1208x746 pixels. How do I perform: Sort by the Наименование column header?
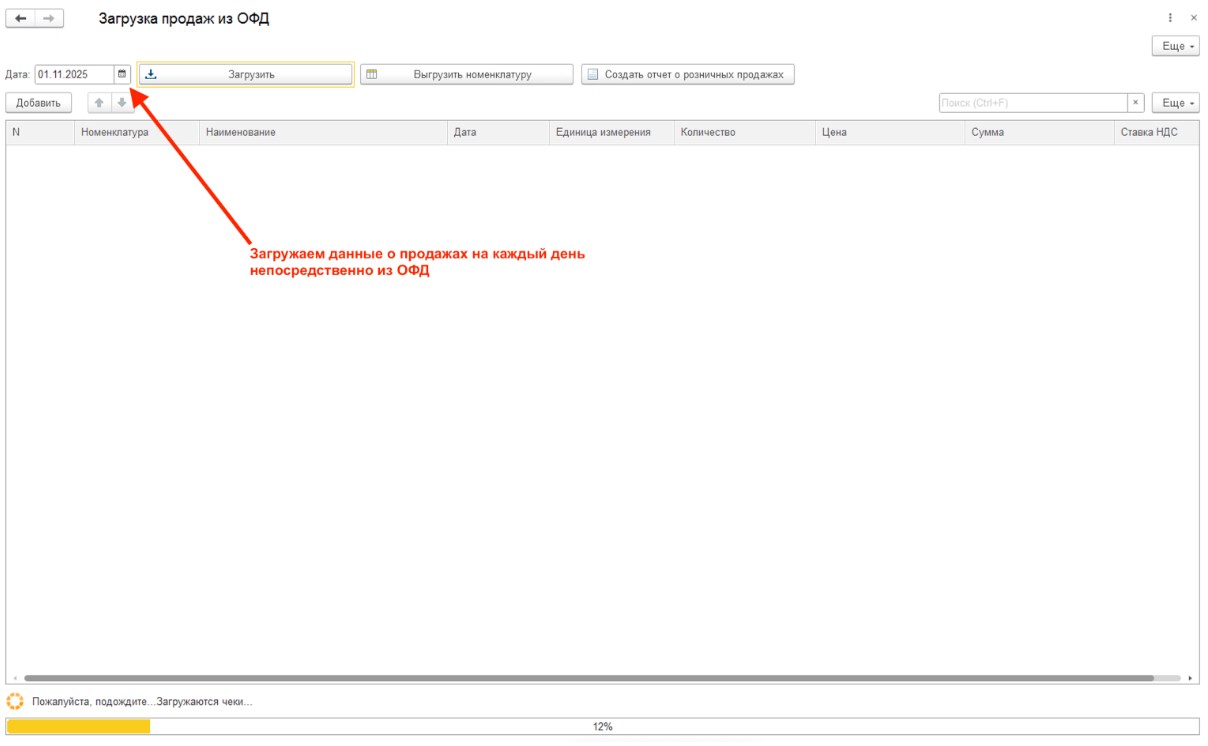click(323, 132)
